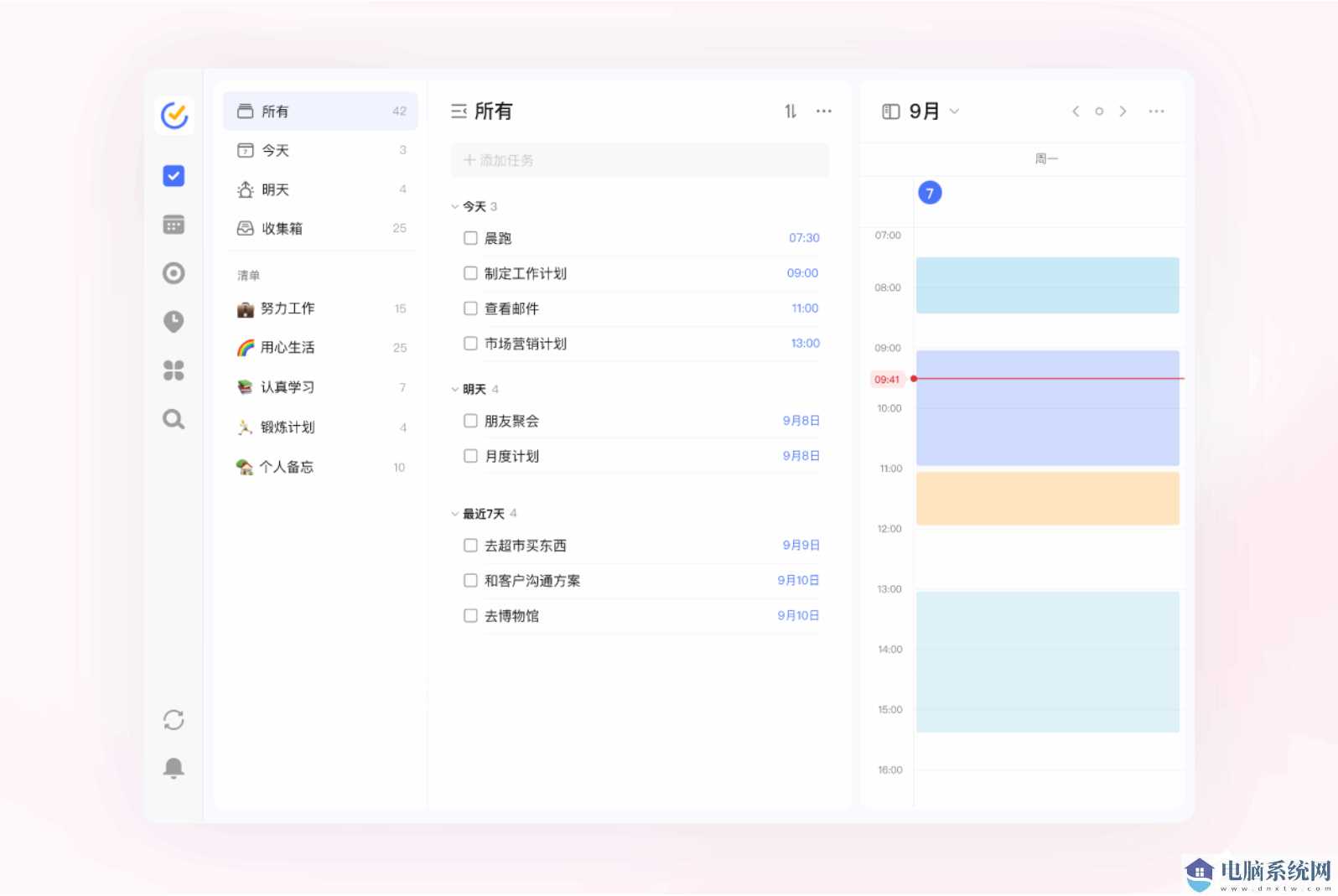Open the light blue 08:00 calendar event
The width and height of the screenshot is (1338, 896).
point(1047,286)
